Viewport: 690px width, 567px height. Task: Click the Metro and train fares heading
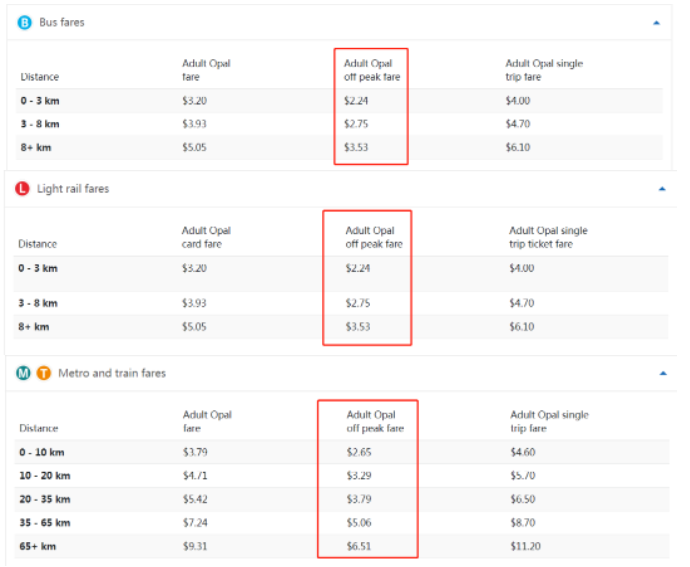[x=112, y=373]
